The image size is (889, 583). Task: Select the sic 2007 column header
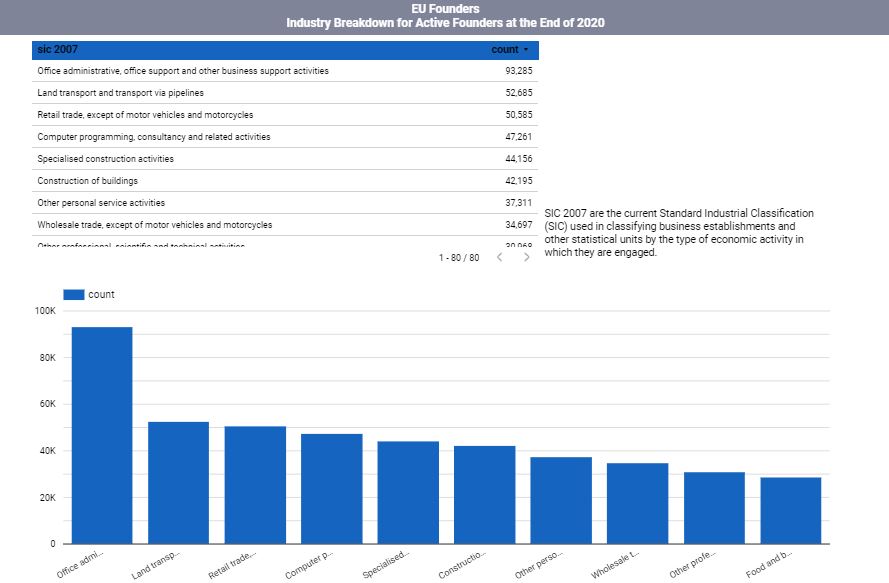click(x=57, y=50)
